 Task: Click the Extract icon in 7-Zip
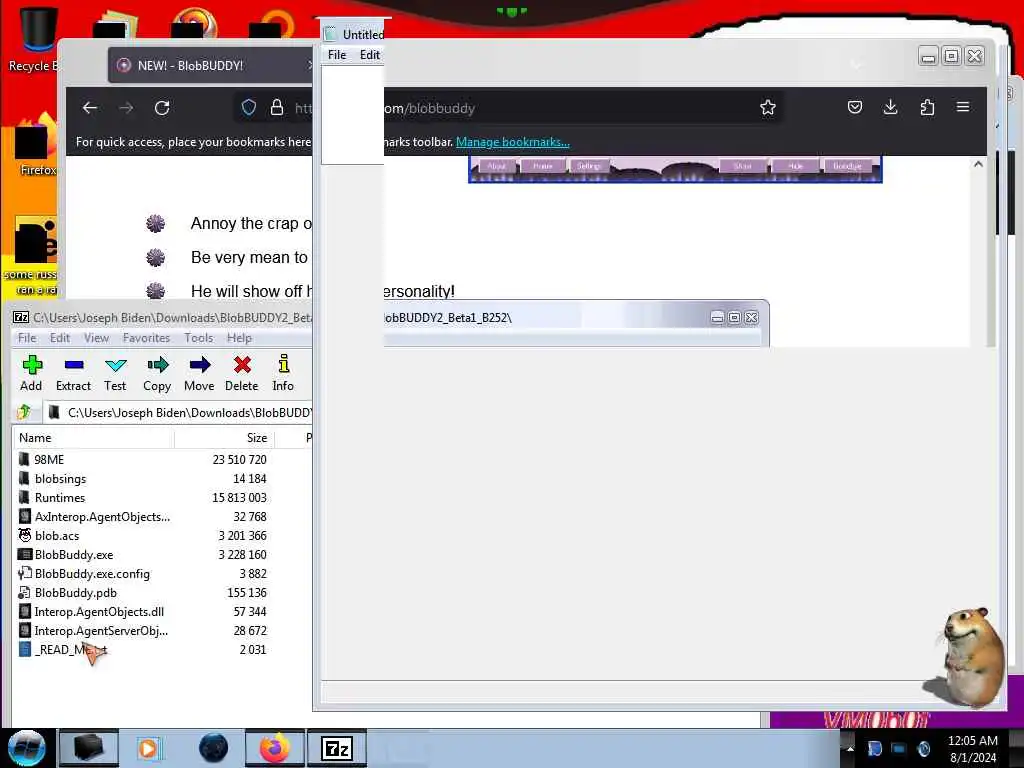pos(73,373)
